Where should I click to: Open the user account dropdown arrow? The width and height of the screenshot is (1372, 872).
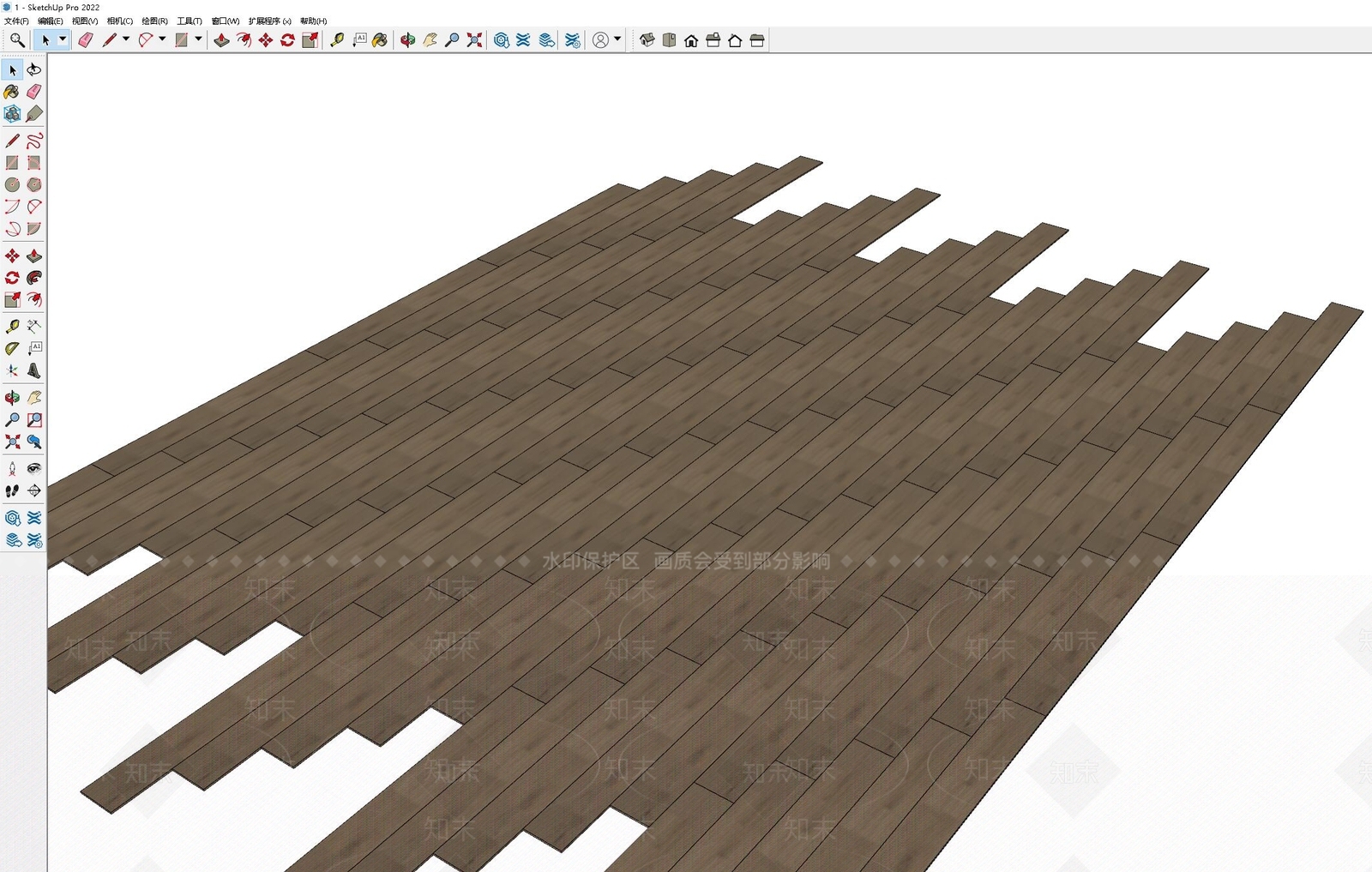coord(617,39)
